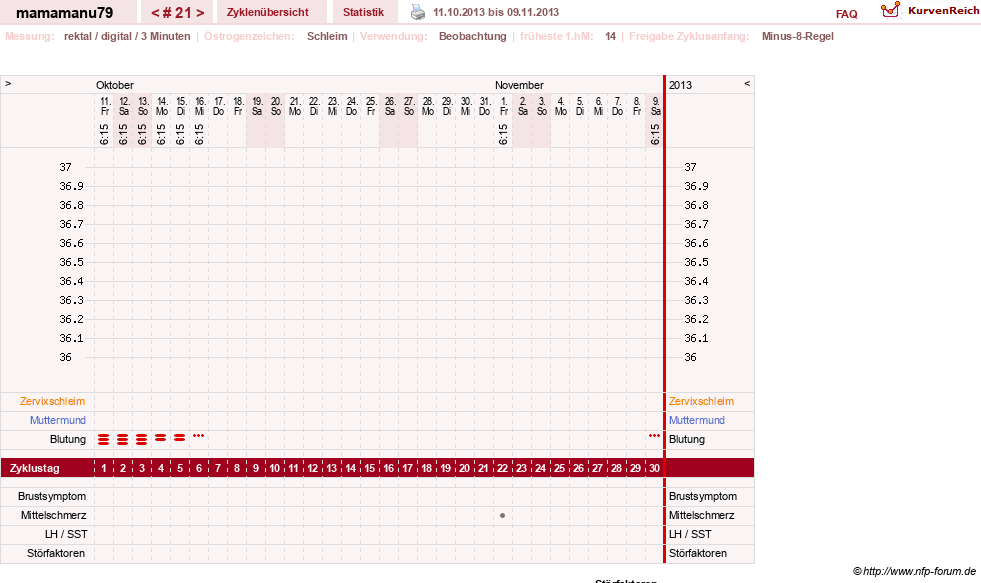The height and width of the screenshot is (583, 981).
Task: Click the Oktober month label
Action: pos(114,85)
